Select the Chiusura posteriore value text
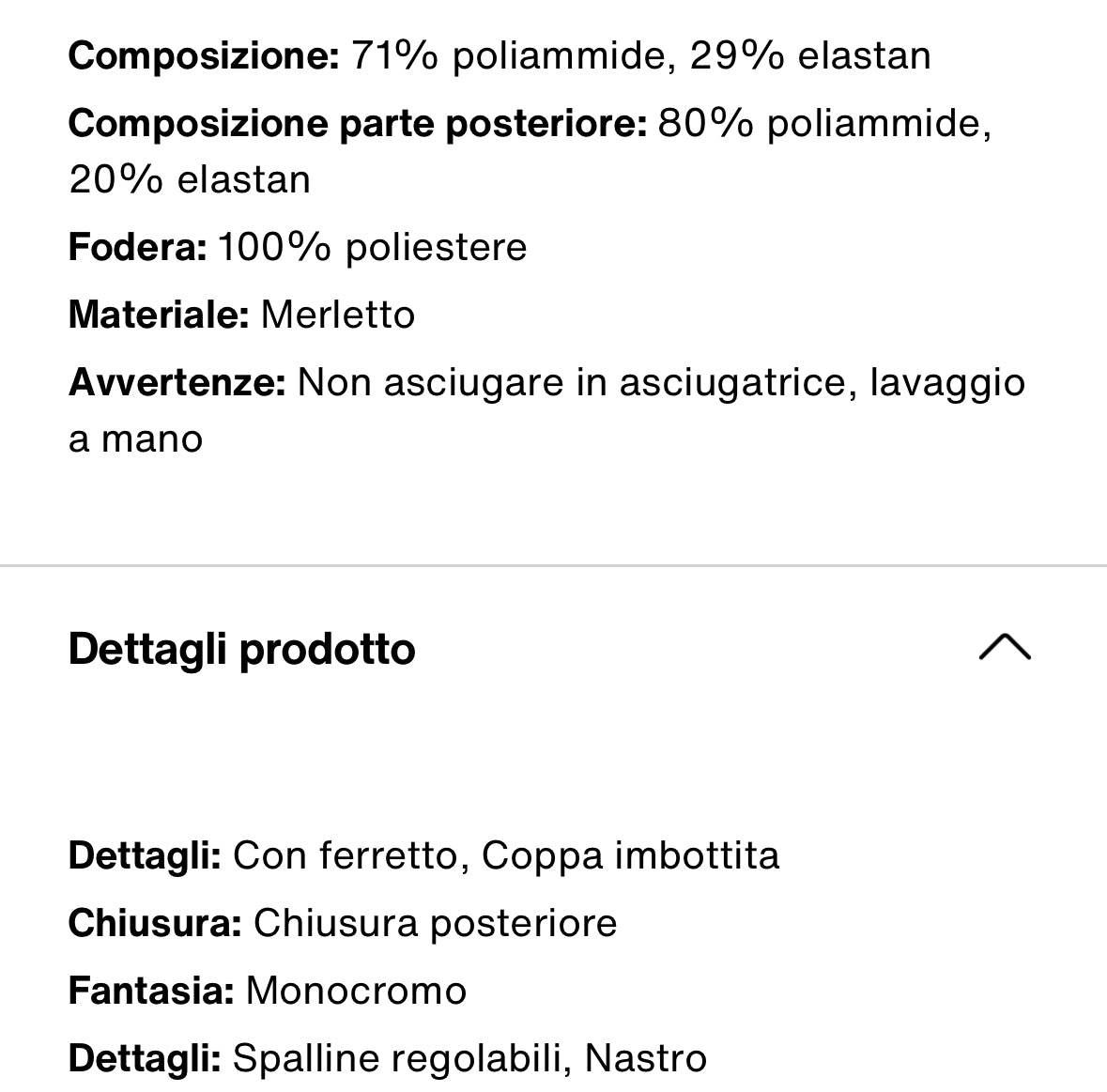This screenshot has height=1092, width=1107. (435, 924)
